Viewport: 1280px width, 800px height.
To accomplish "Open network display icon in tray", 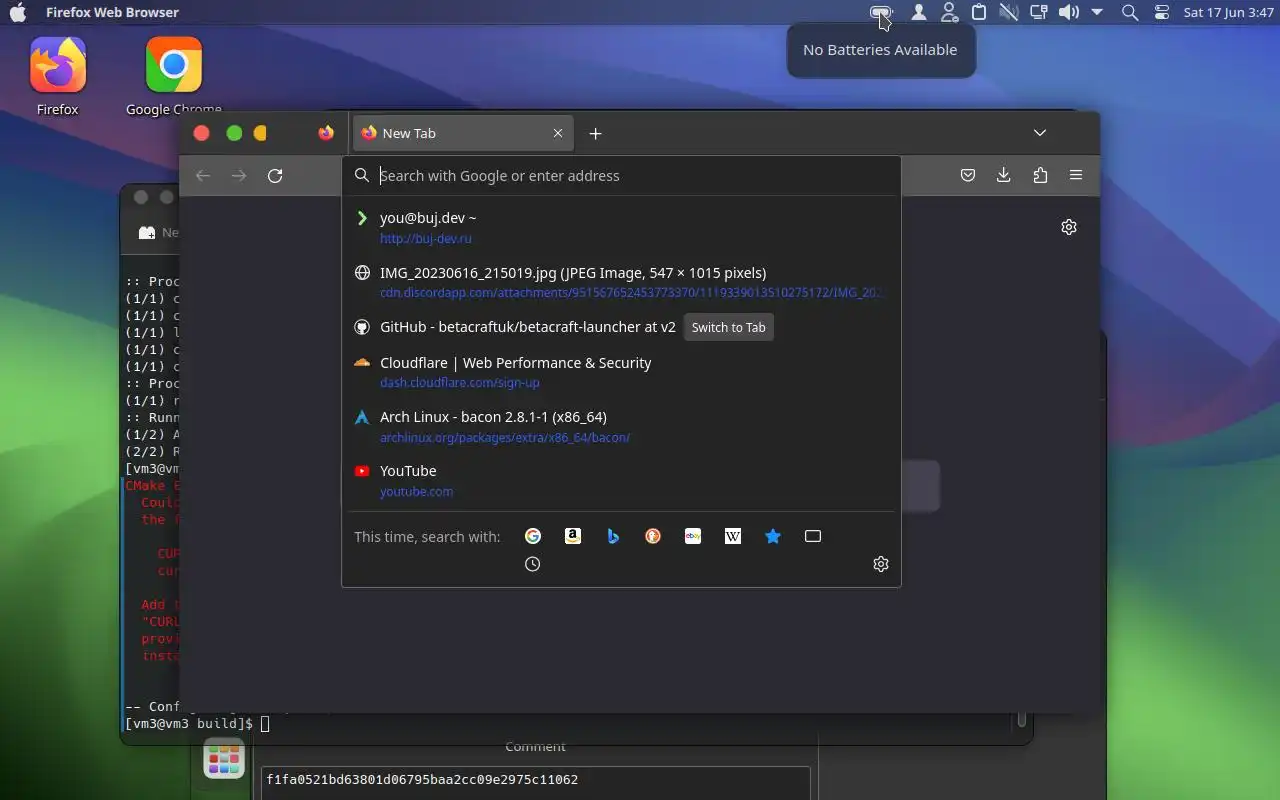I will point(1039,12).
